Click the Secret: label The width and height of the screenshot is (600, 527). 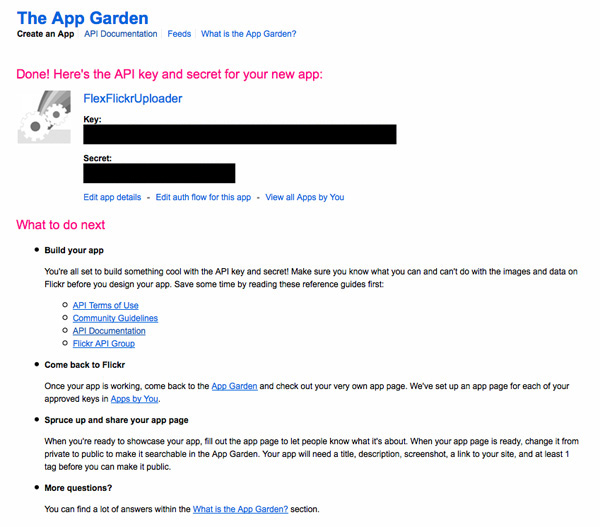[98, 158]
